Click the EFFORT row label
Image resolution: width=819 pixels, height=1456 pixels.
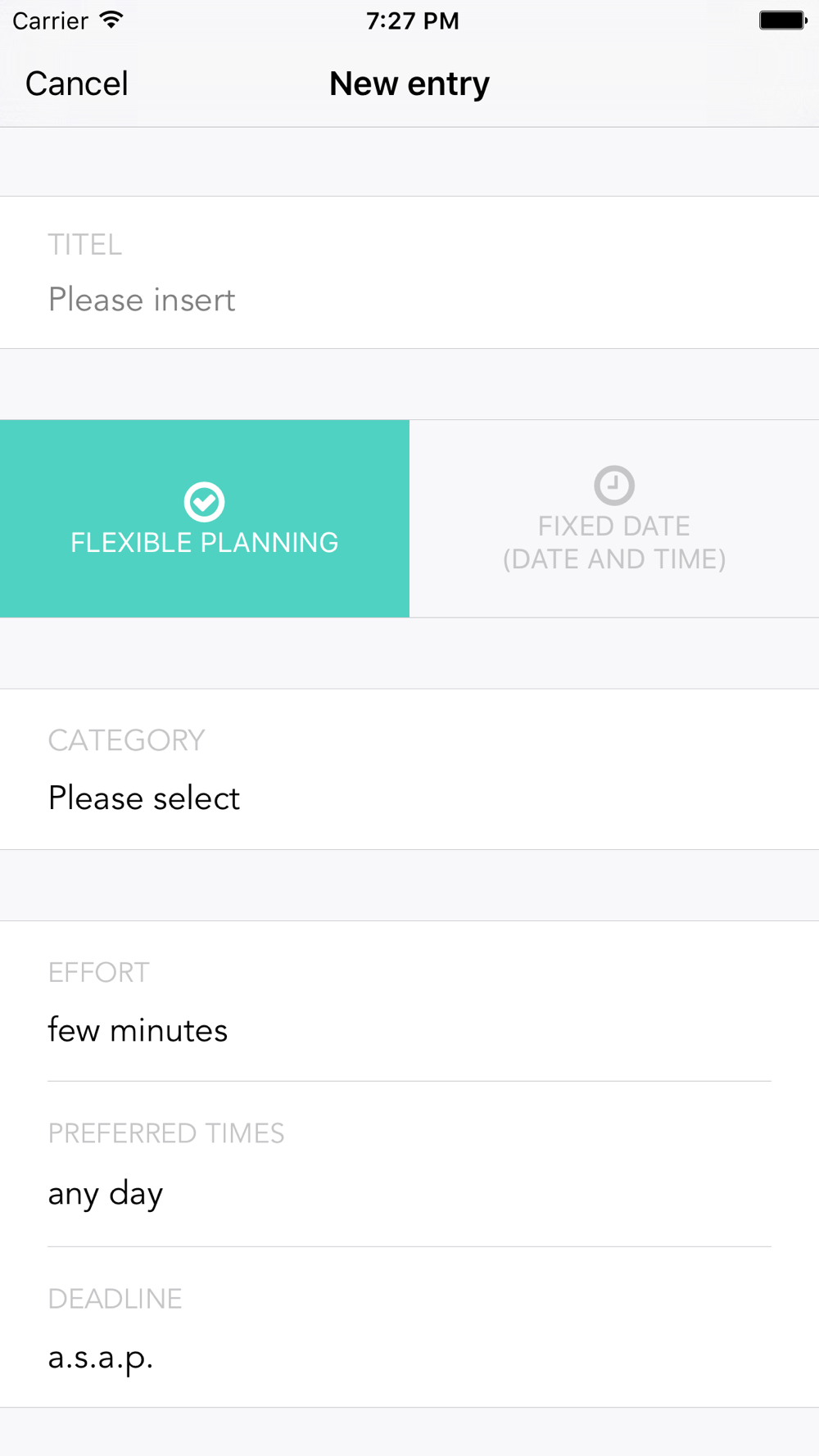pyautogui.click(x=98, y=972)
